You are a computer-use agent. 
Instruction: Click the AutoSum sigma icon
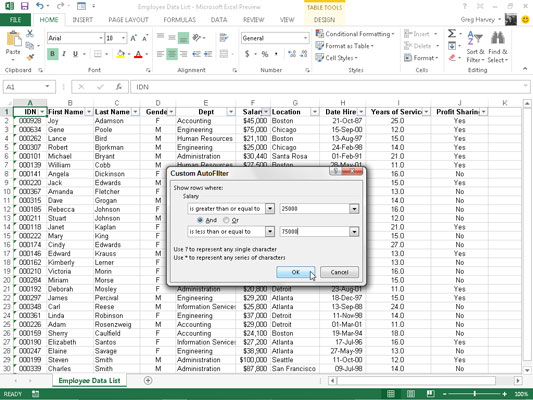(x=451, y=33)
